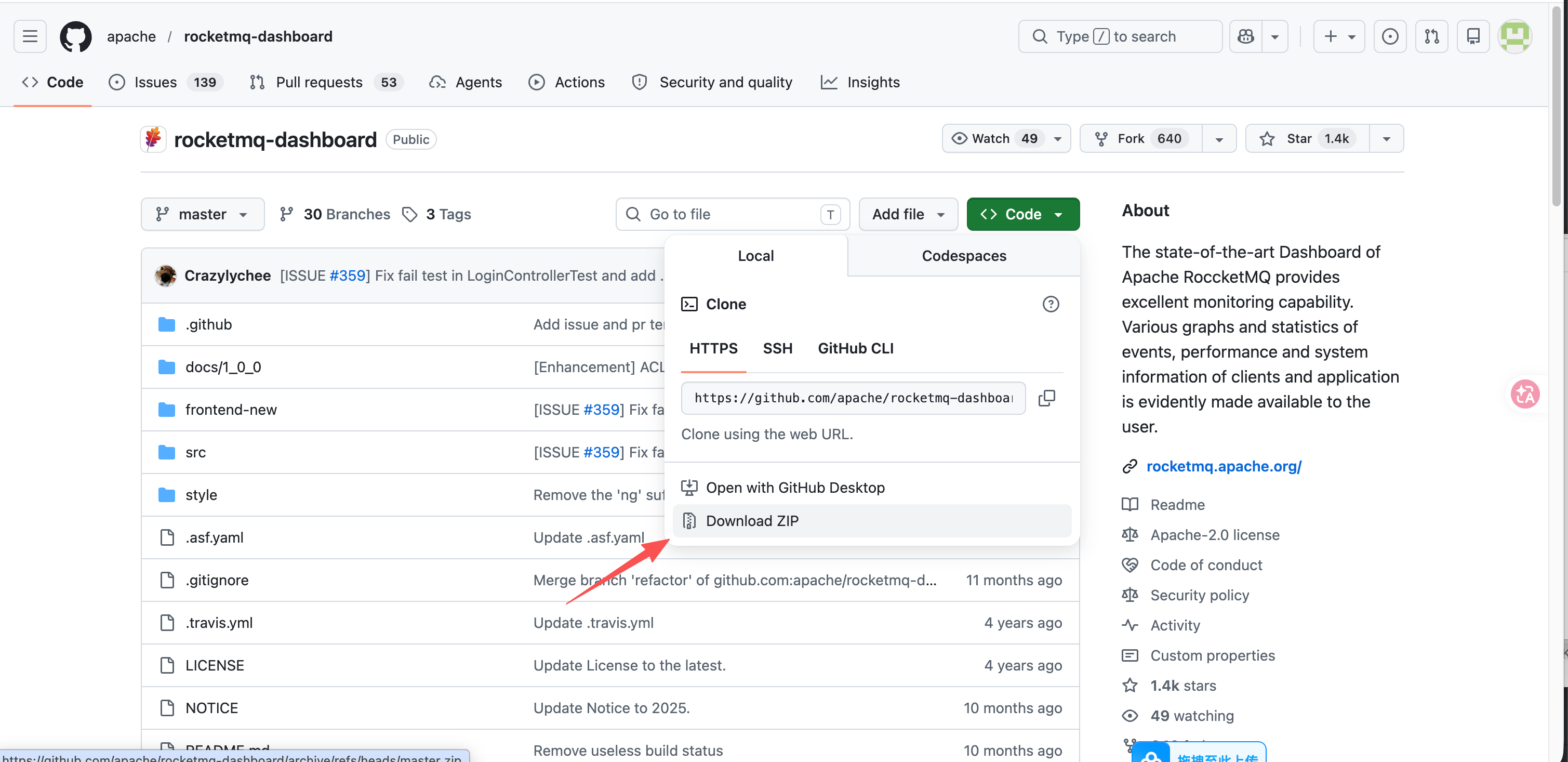Open the Issues repository tab
This screenshot has height=762, width=1568.
pyautogui.click(x=166, y=82)
